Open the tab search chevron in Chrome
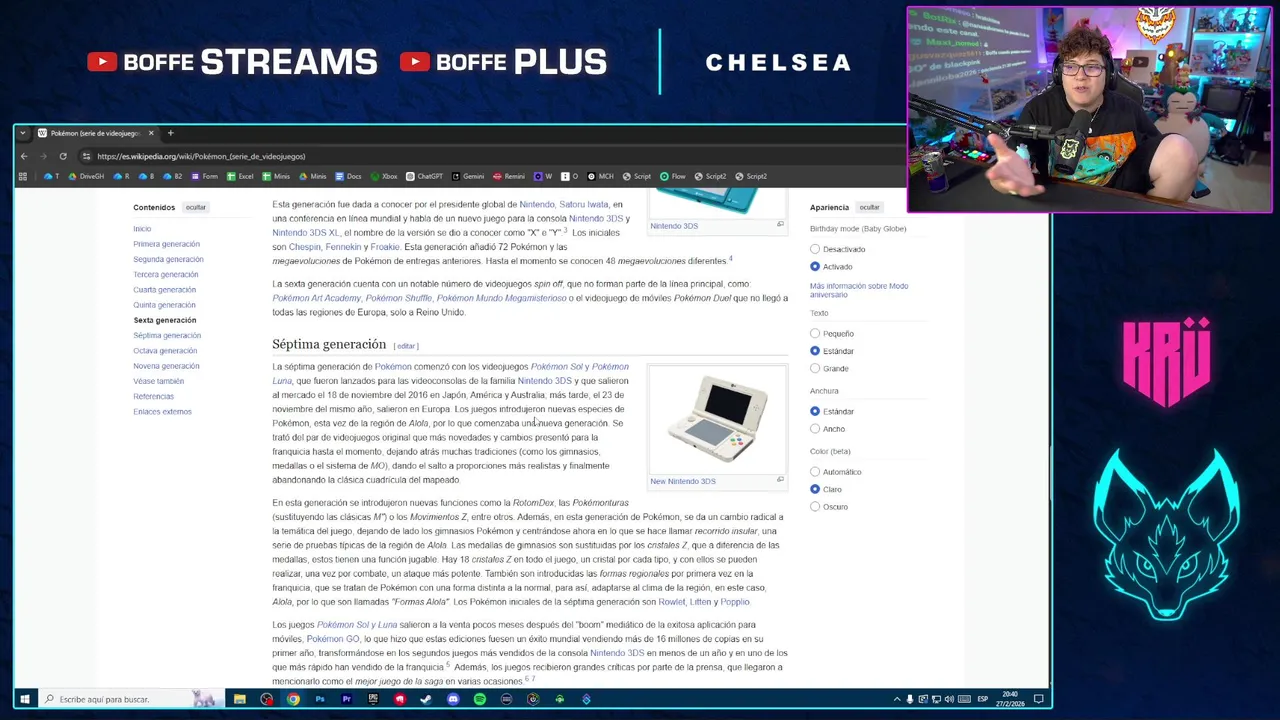 pyautogui.click(x=23, y=133)
